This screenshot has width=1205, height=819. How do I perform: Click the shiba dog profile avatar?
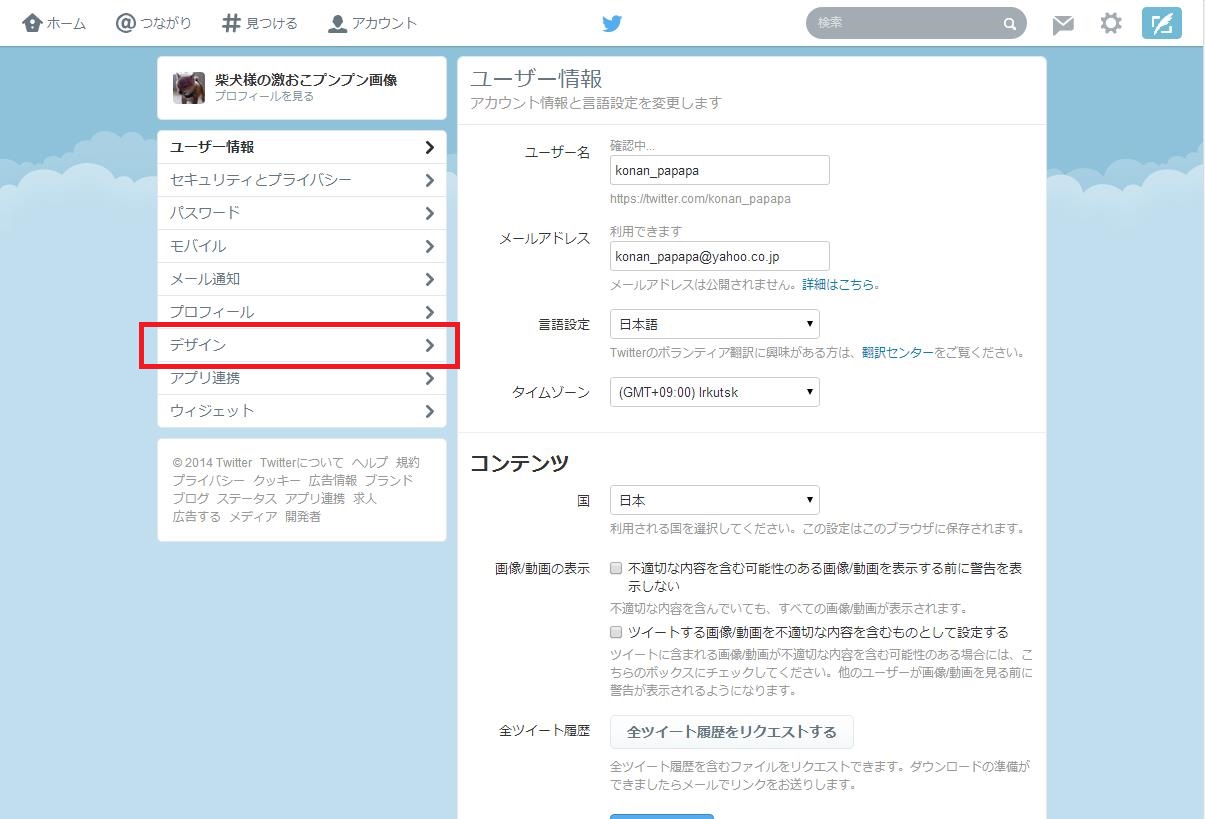tap(189, 88)
